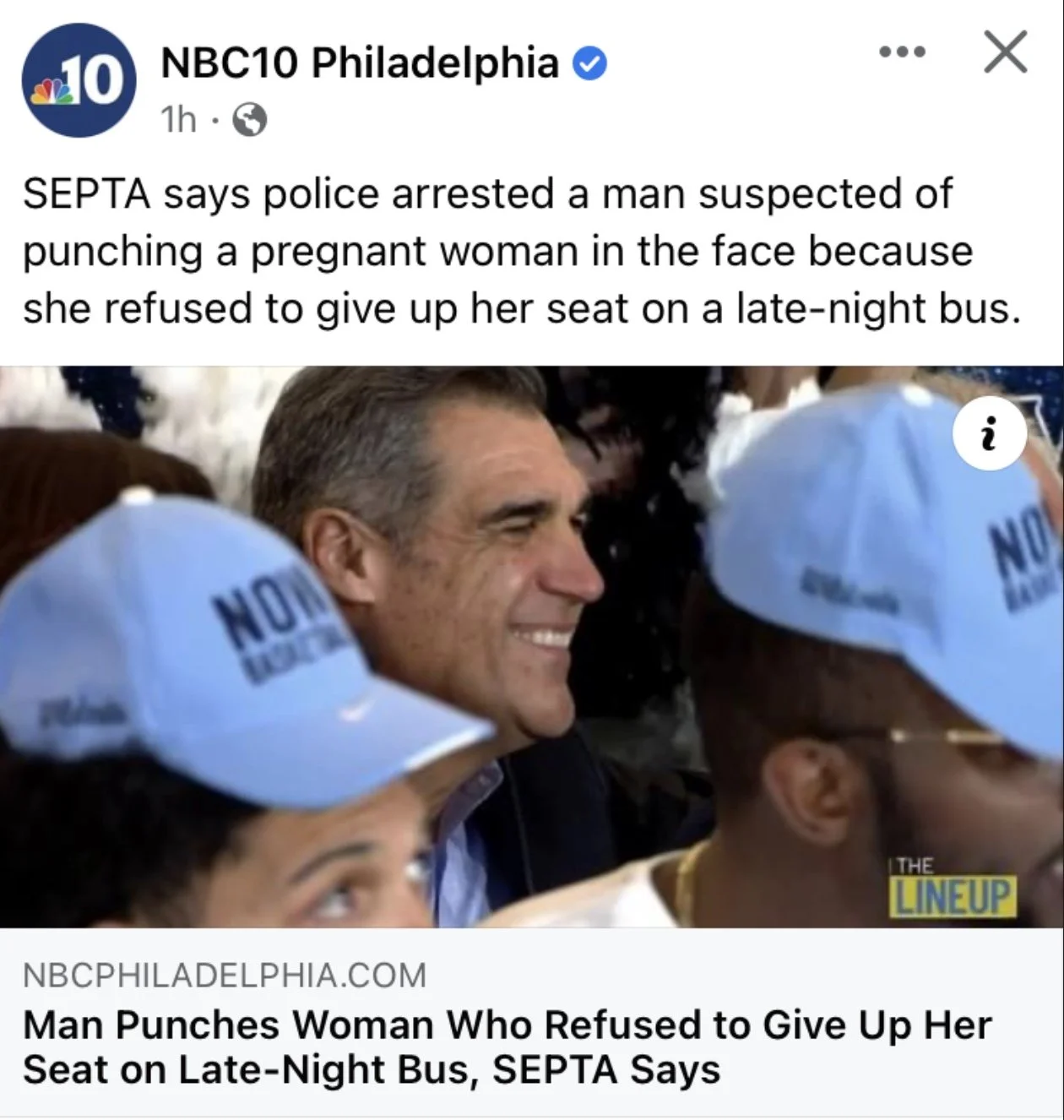This screenshot has width=1064, height=1120.
Task: Open the 'Man Punches Woman' article headline
Action: (x=507, y=1047)
